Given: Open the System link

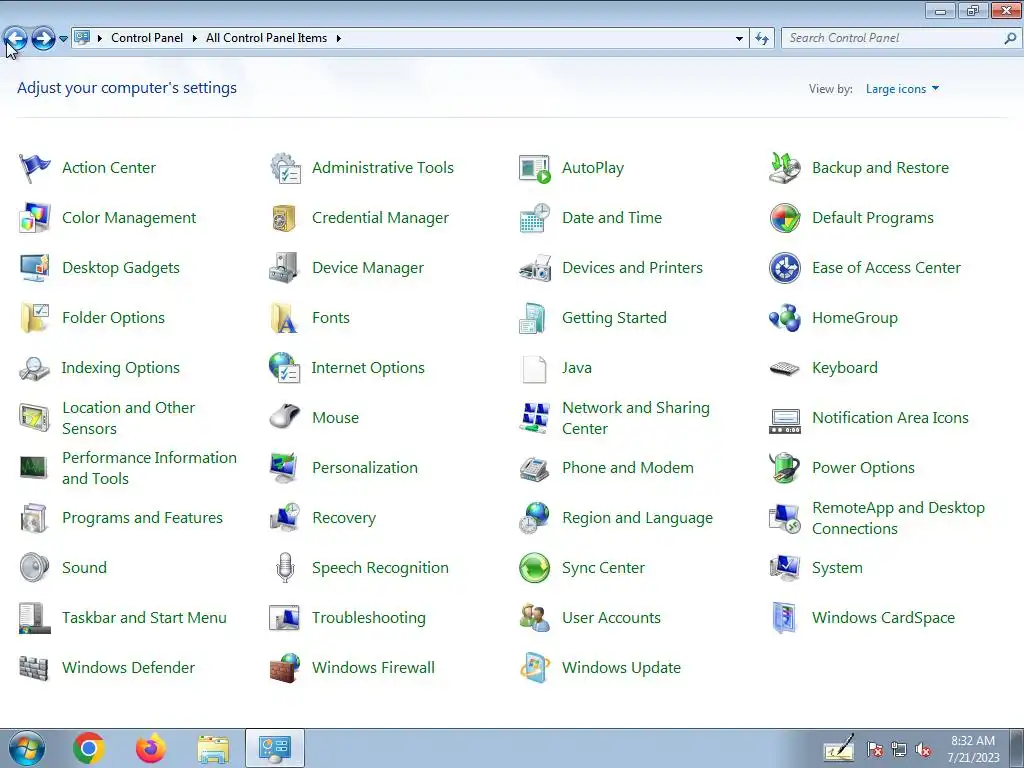Looking at the screenshot, I should pos(837,568).
